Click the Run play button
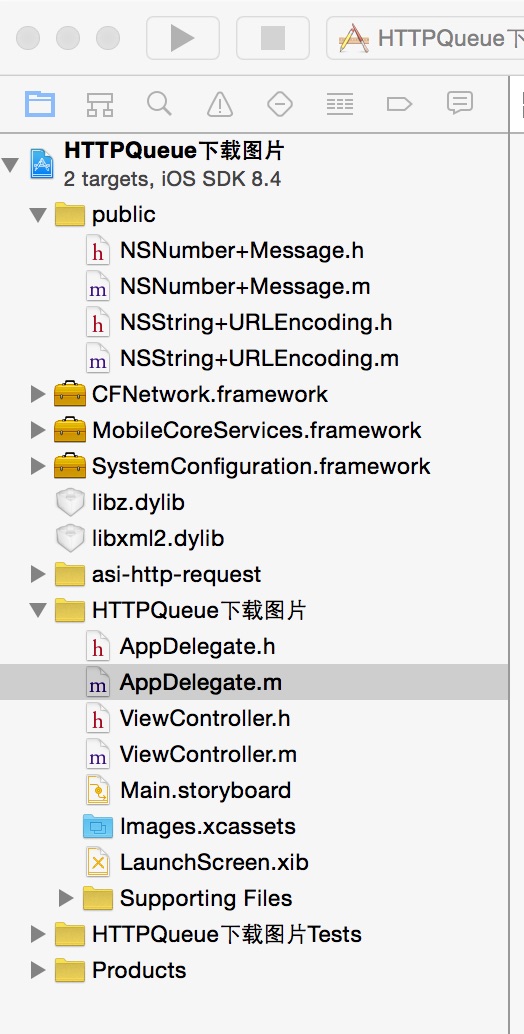Screen dimensions: 524x1034 [x=182, y=38]
